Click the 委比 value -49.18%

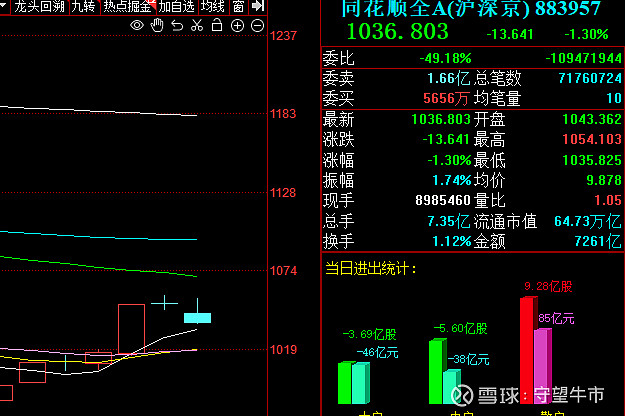(445, 59)
